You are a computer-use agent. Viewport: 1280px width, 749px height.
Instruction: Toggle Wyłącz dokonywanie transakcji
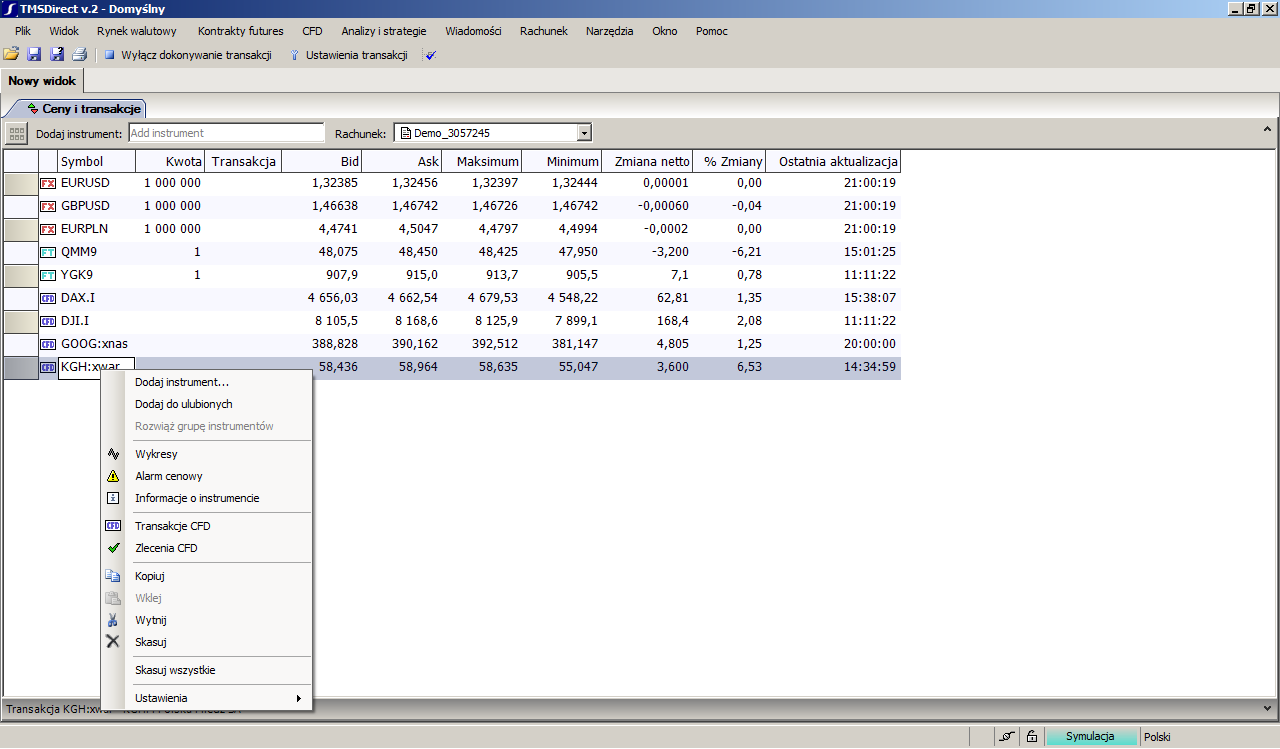click(x=188, y=56)
